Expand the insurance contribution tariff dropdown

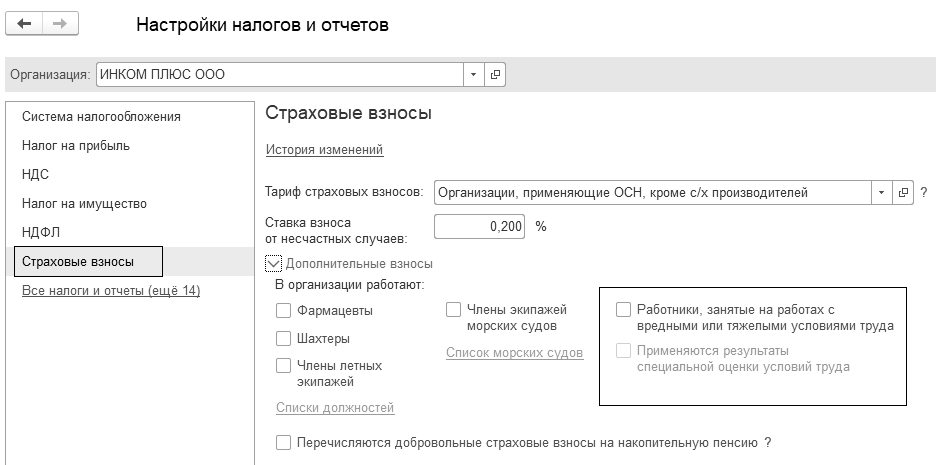point(881,192)
